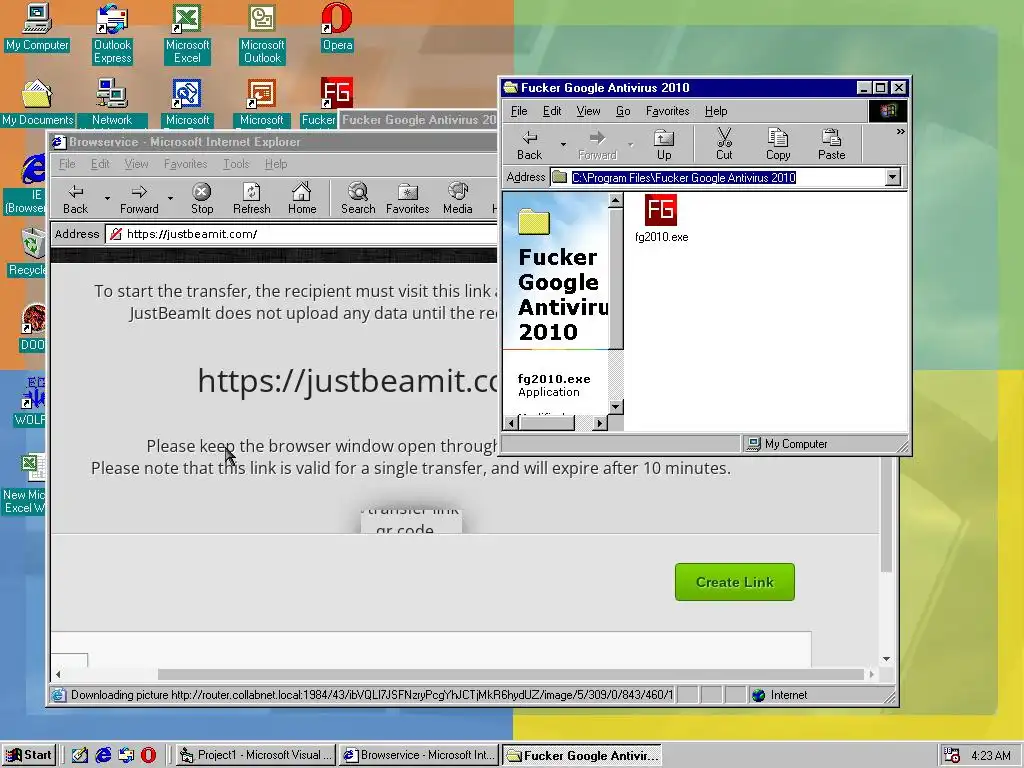Open Edit menu in explorer window
The image size is (1024, 768).
552,111
